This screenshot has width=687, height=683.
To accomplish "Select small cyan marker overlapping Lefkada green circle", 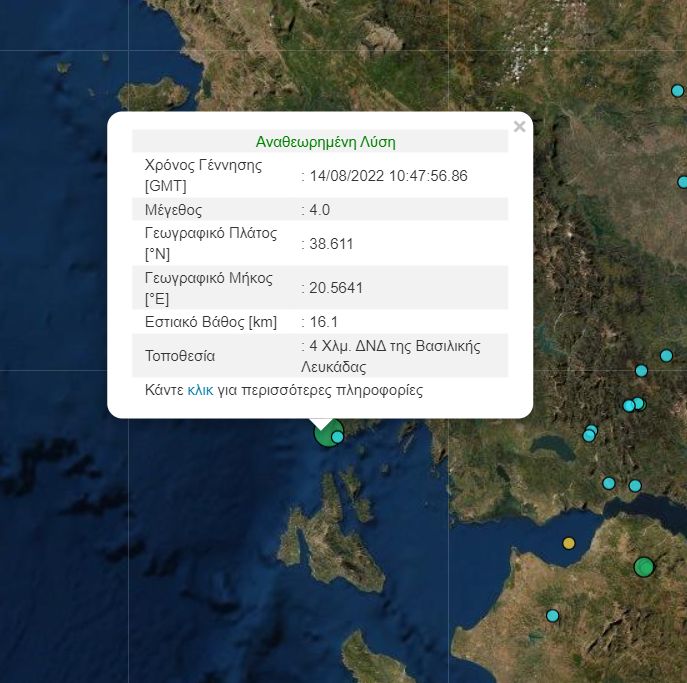I will pos(338,437).
